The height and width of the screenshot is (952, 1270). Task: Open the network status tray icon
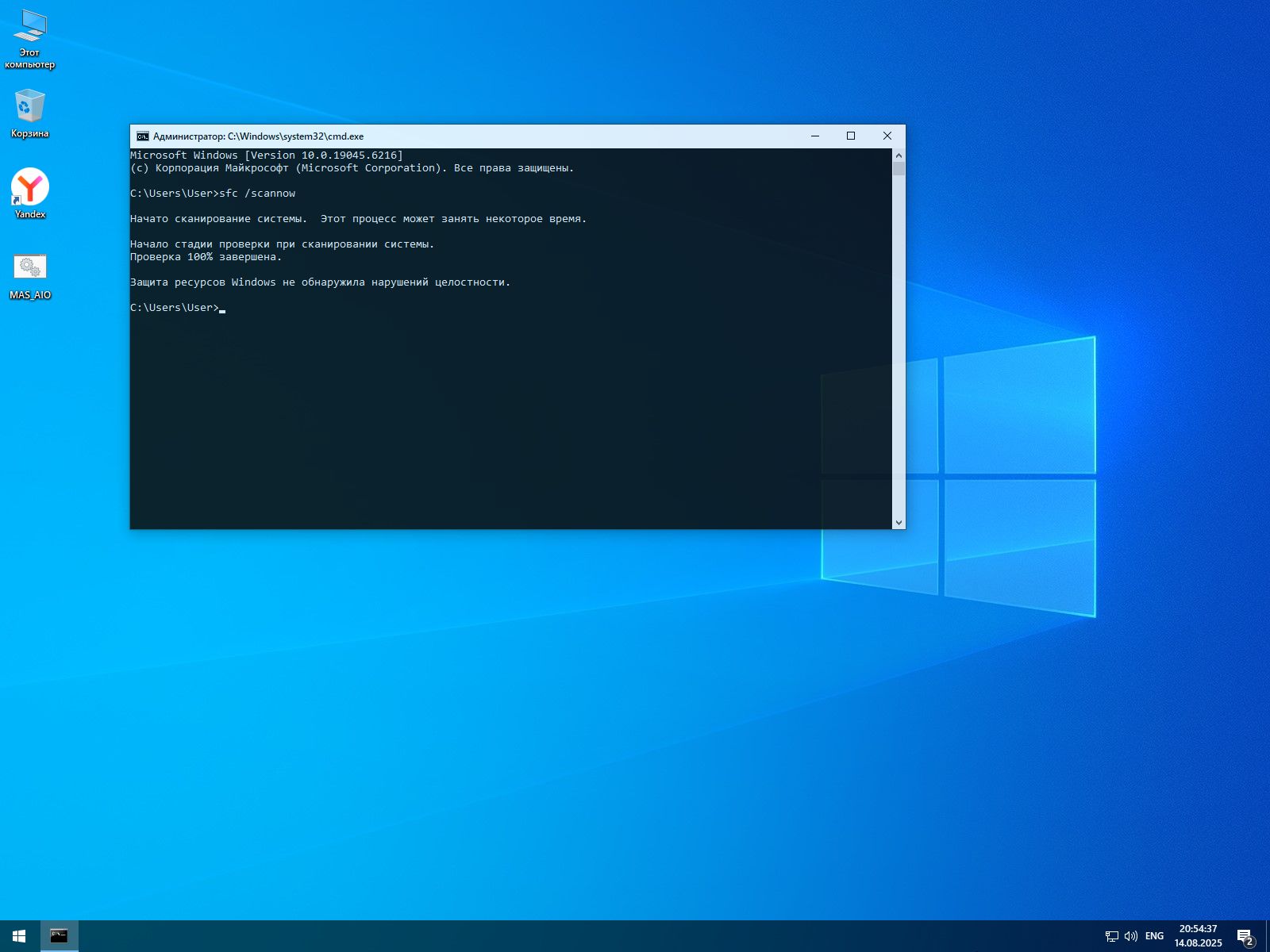coord(1112,936)
